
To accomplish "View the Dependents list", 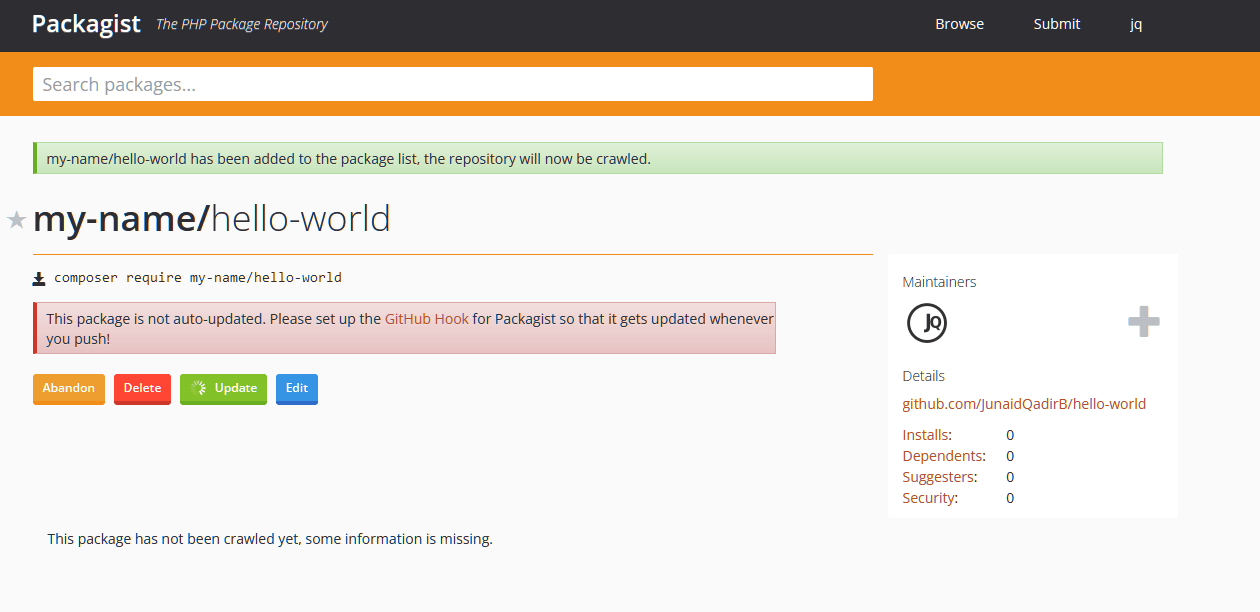I will (x=944, y=456).
